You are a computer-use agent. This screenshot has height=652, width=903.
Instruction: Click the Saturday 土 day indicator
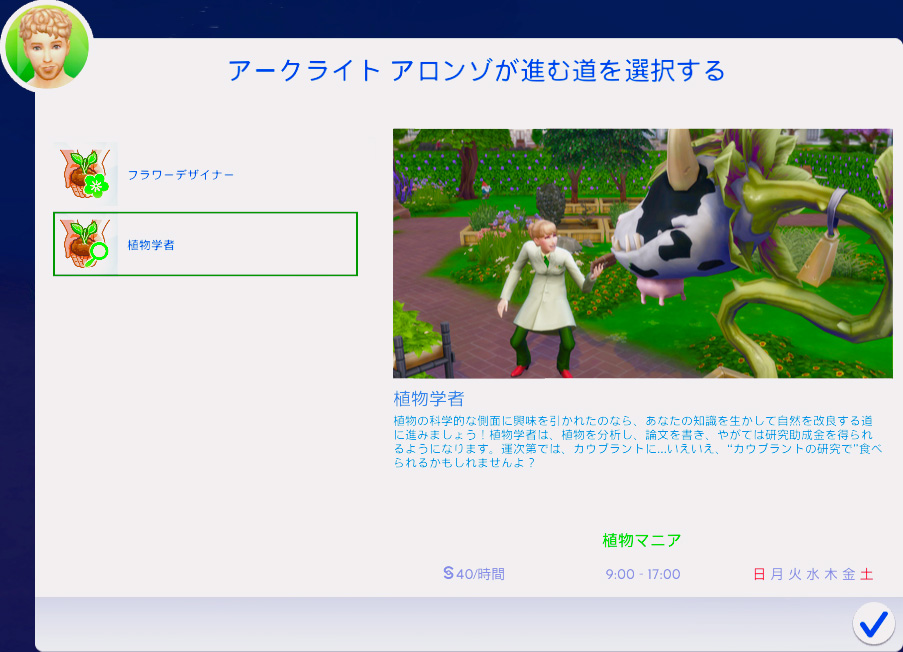click(866, 574)
